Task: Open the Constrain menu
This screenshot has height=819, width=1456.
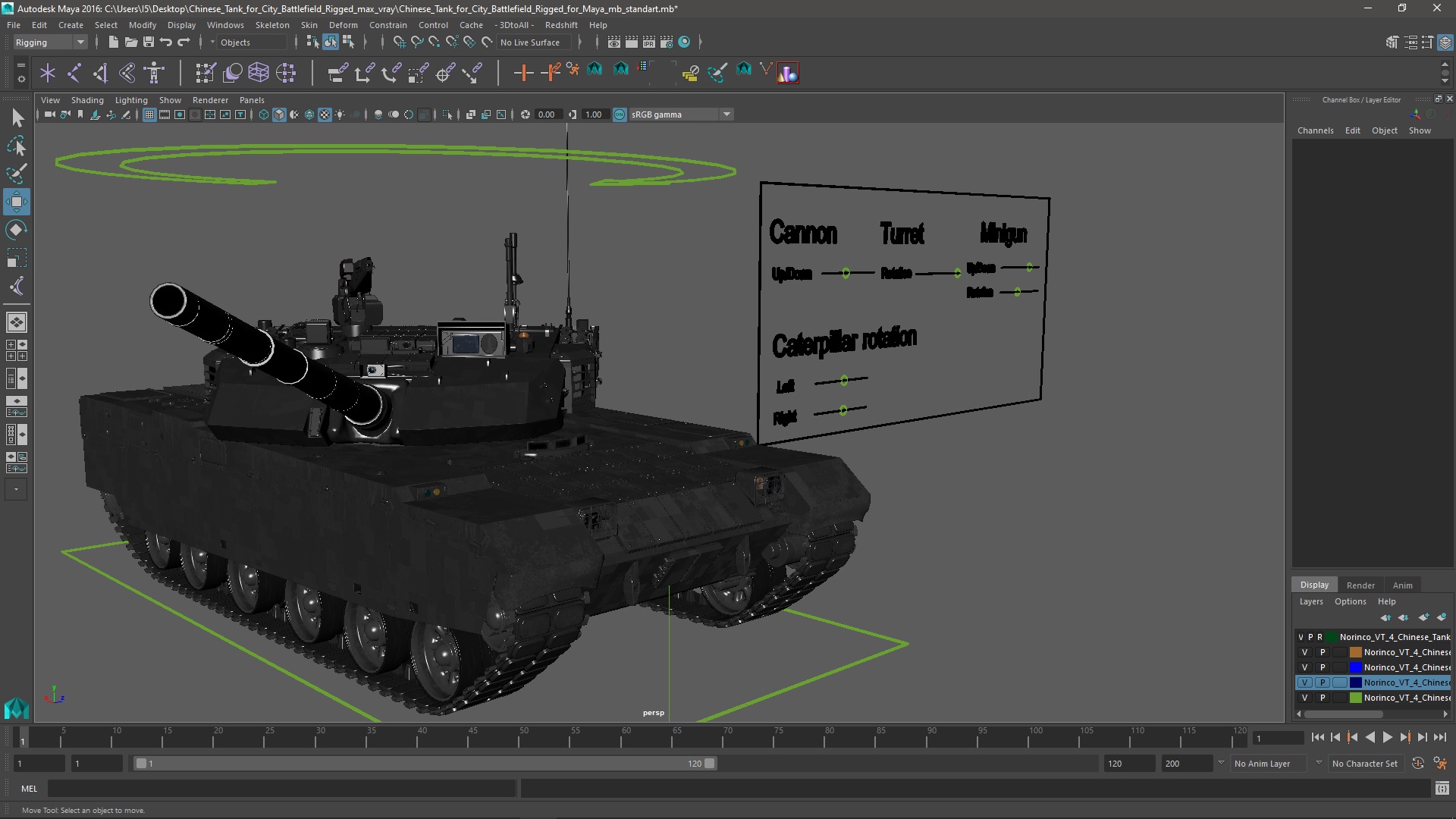Action: point(388,25)
